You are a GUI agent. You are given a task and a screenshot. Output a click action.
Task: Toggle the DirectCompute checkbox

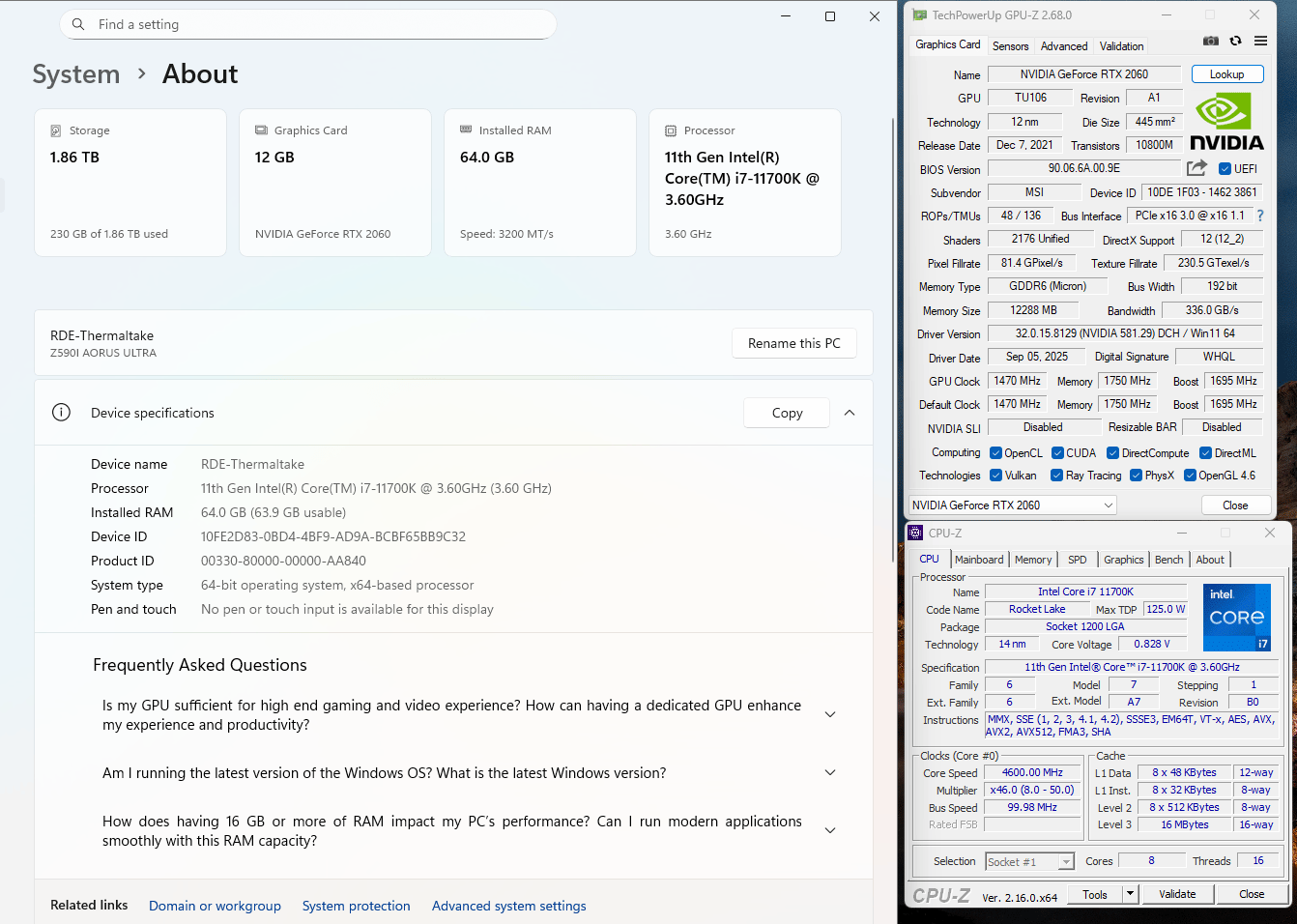pos(1112,453)
